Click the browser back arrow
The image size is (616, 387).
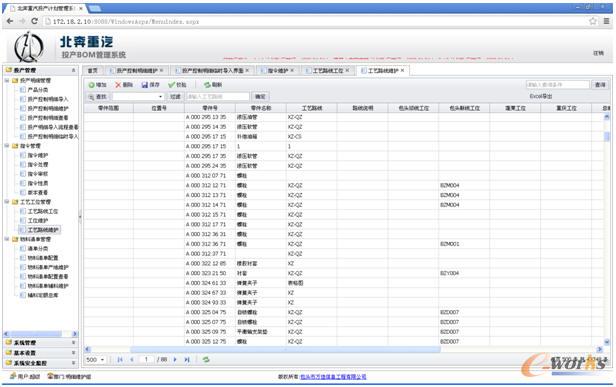[x=10, y=21]
